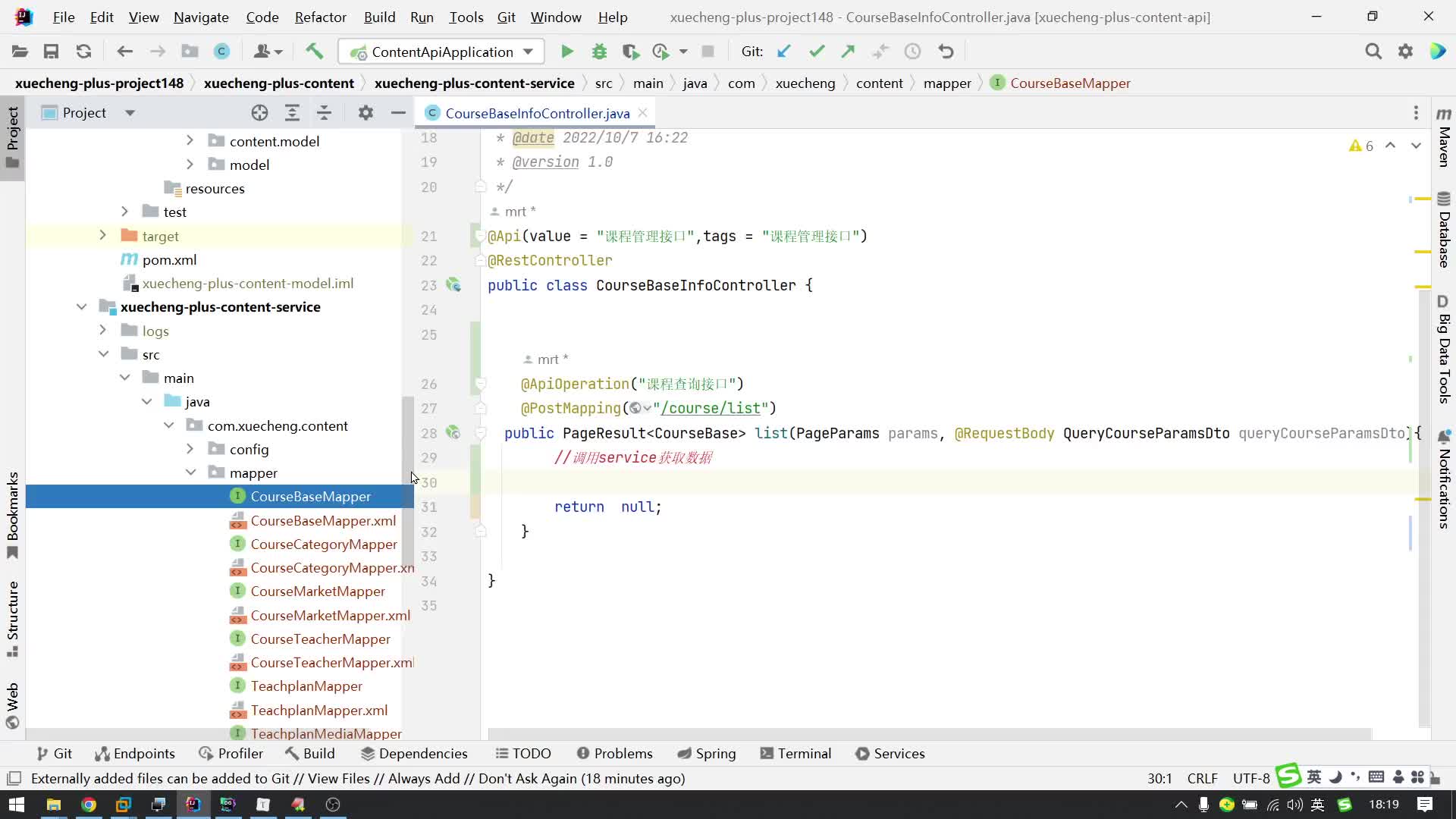The width and height of the screenshot is (1456, 819).
Task: Open the Project view selector dropdown
Action: [x=130, y=113]
